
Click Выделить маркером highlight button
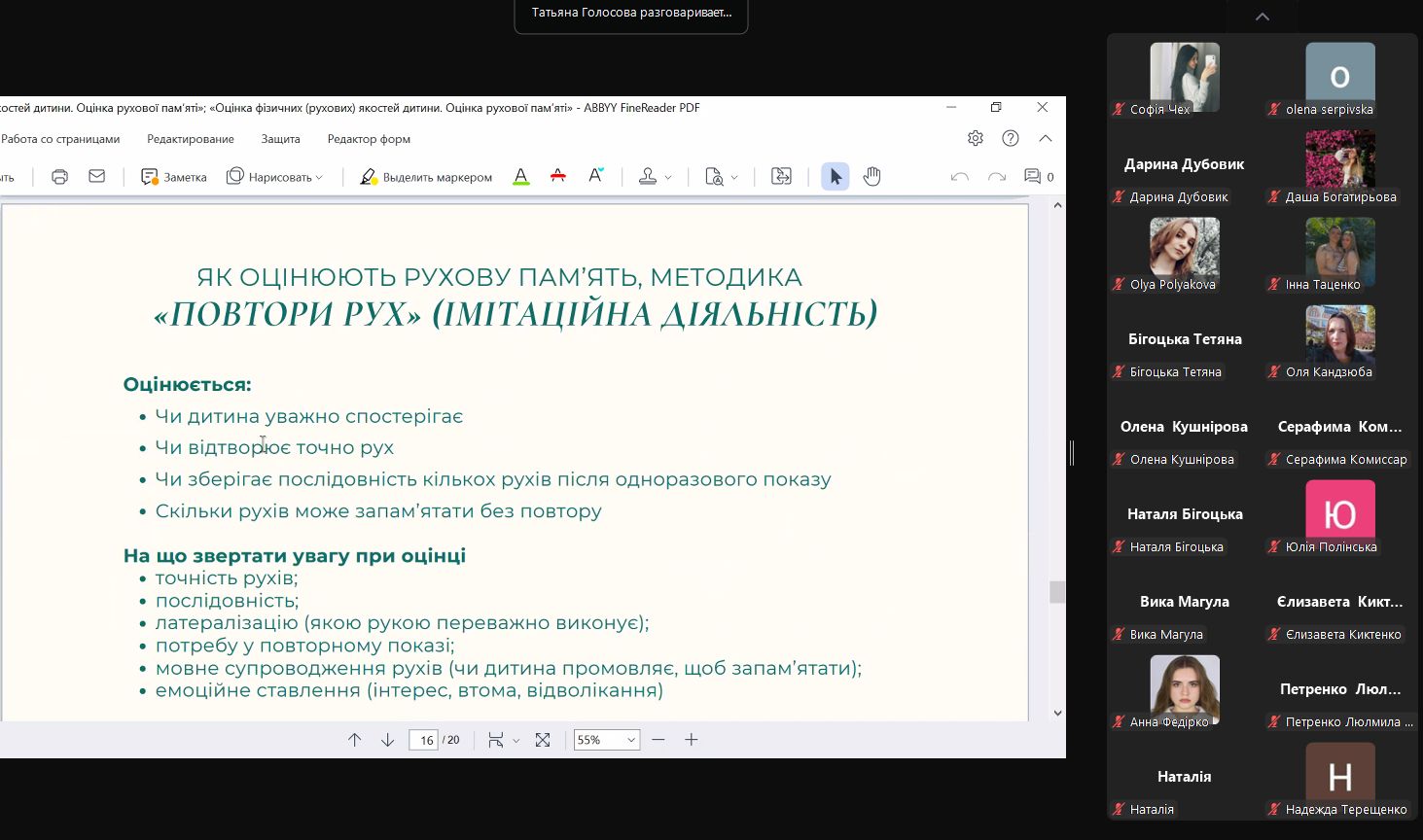pyautogui.click(x=426, y=177)
